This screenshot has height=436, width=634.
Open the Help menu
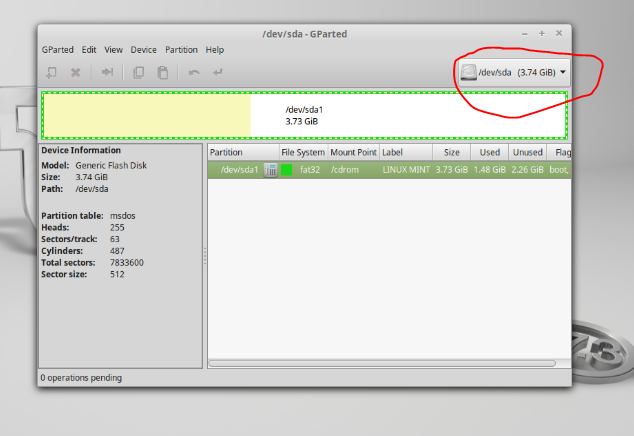(215, 50)
